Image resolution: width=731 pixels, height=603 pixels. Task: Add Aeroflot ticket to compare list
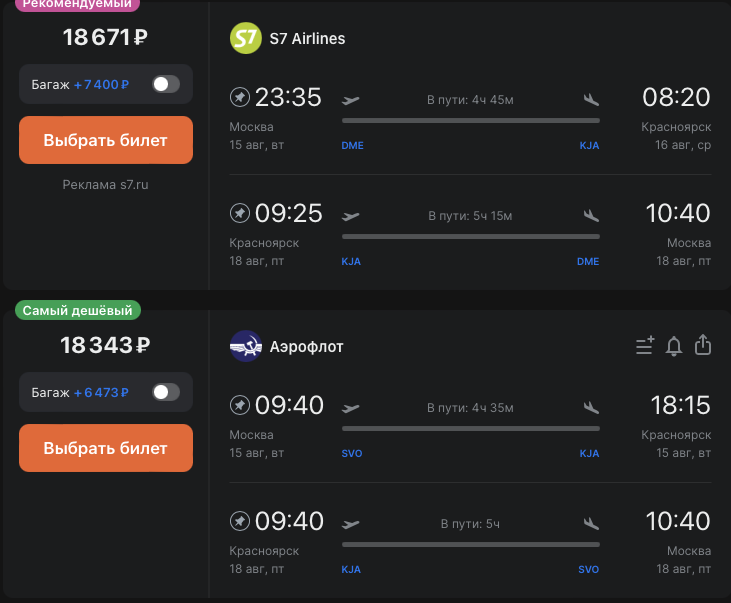(x=645, y=346)
